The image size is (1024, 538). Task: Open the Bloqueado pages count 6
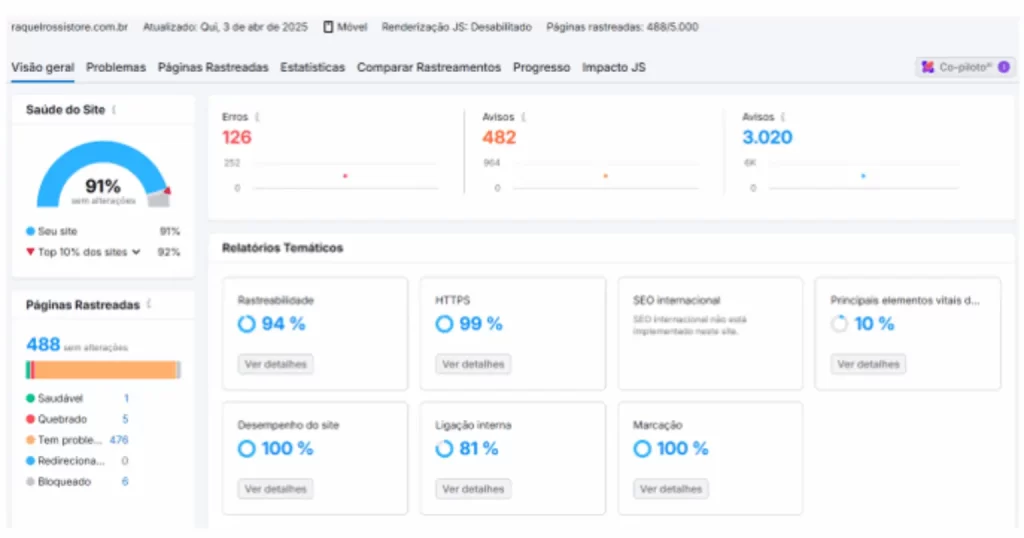tap(125, 482)
